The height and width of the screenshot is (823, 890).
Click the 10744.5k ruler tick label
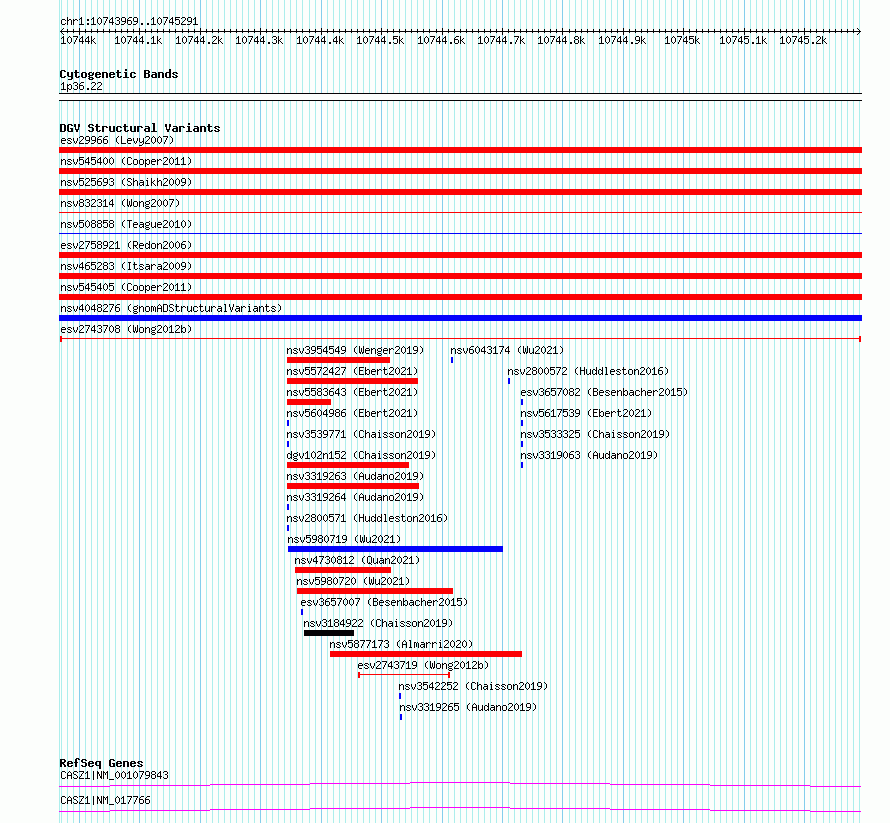pos(380,40)
